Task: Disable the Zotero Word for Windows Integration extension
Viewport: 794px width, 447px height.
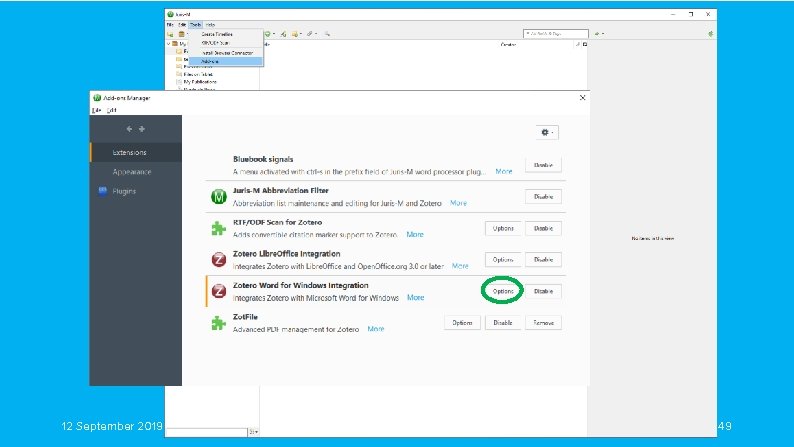Action: pyautogui.click(x=543, y=292)
